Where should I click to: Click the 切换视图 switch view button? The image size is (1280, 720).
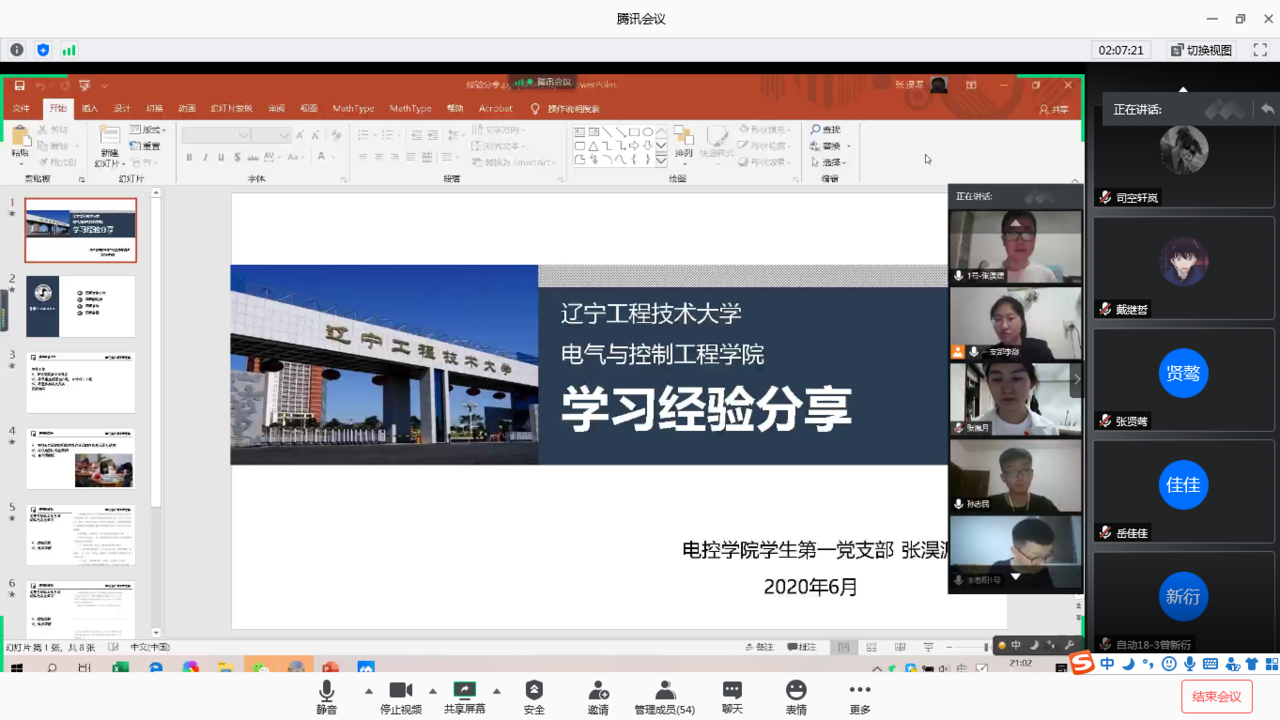1202,50
